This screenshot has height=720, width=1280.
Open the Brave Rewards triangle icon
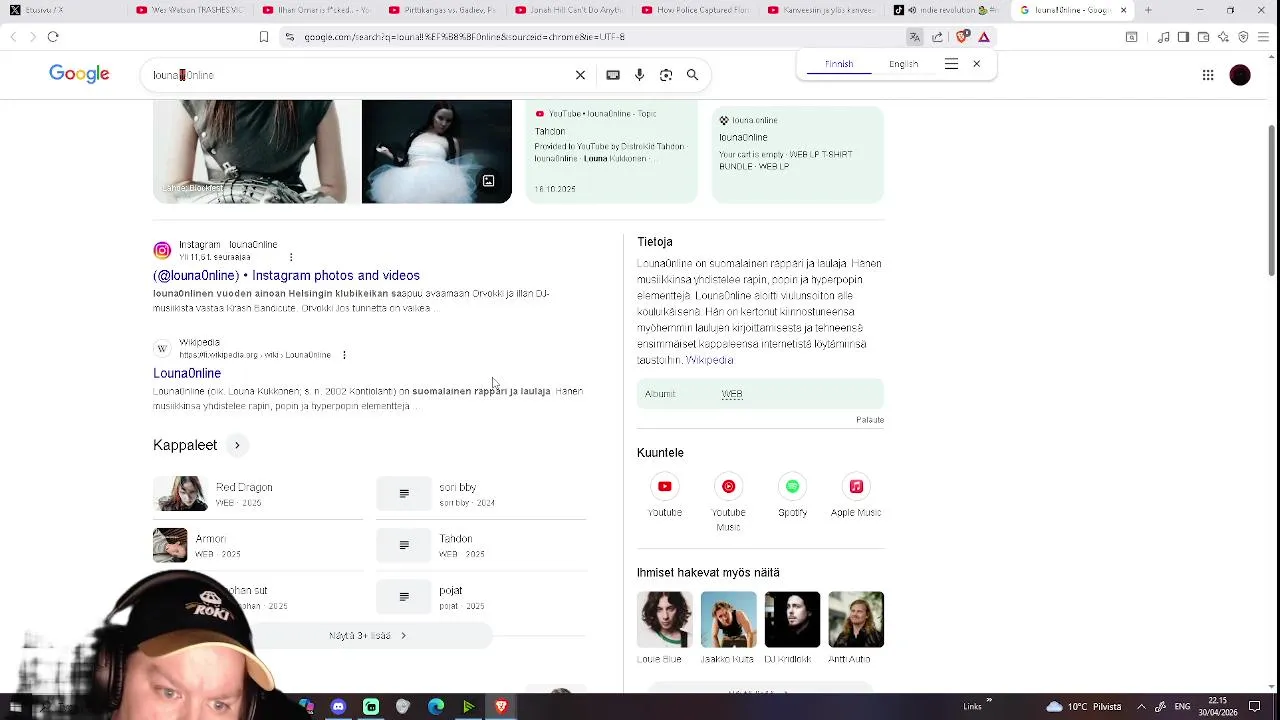click(x=984, y=37)
